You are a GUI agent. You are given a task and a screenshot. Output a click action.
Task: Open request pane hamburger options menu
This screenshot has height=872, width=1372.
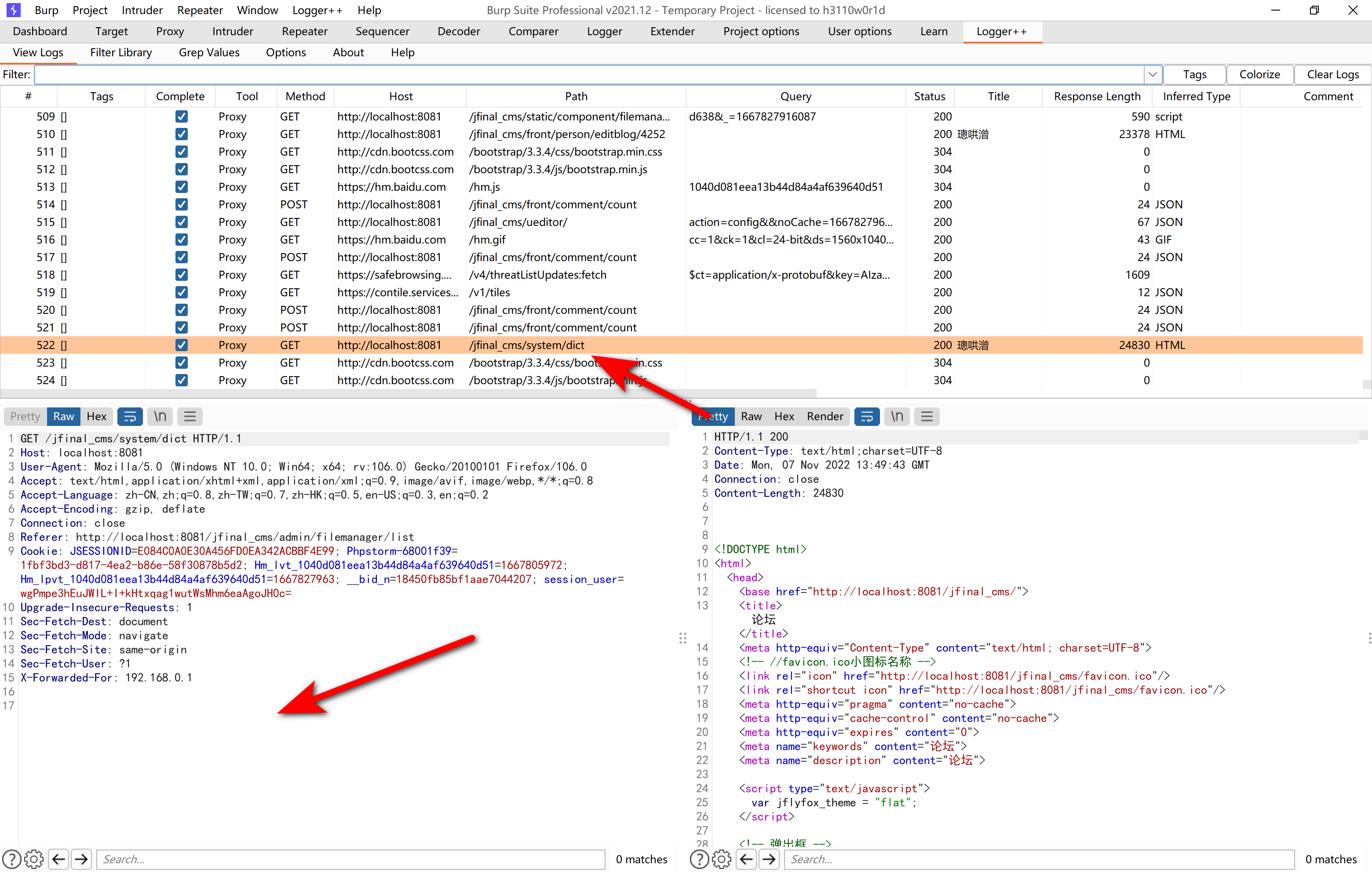(190, 416)
